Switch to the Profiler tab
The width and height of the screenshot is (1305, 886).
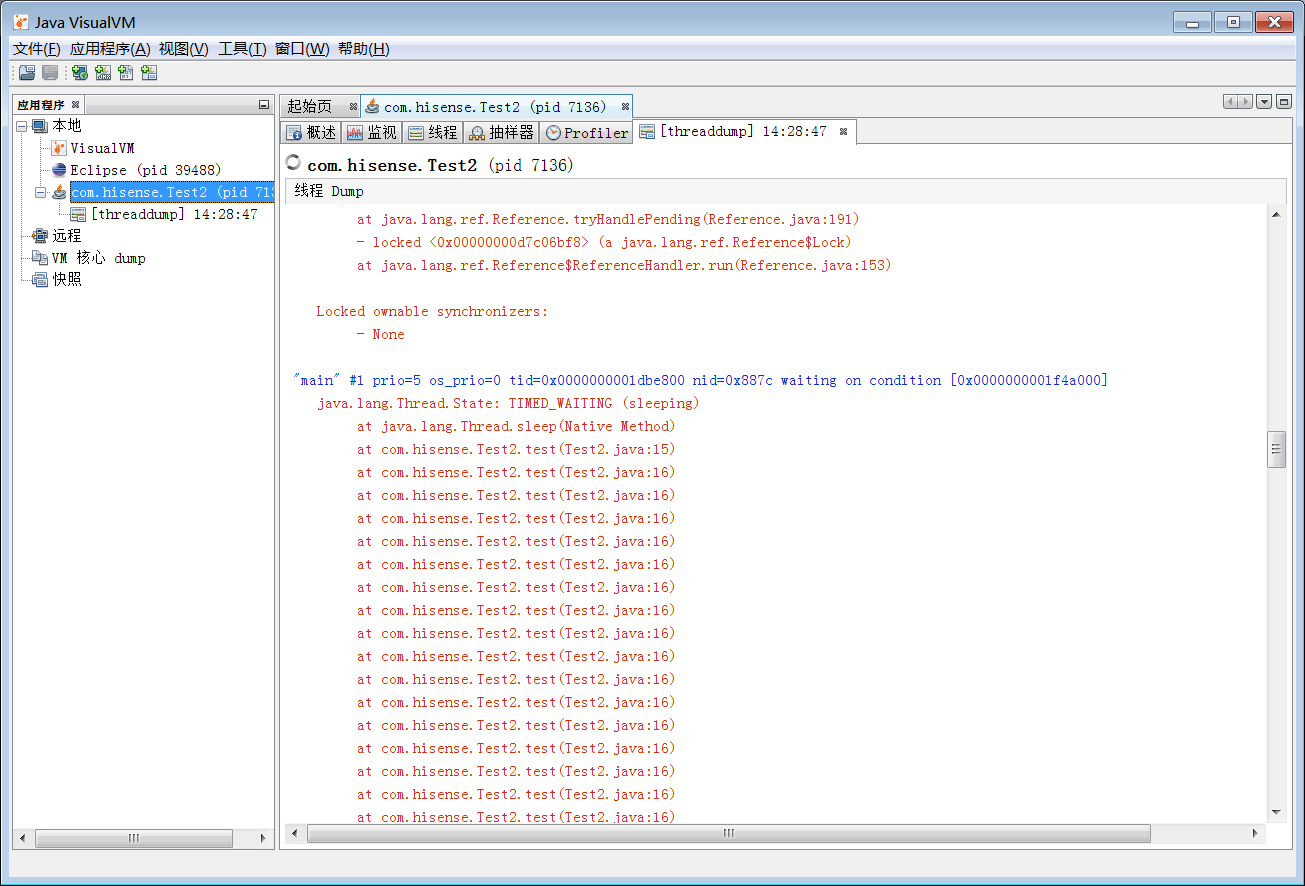[586, 132]
